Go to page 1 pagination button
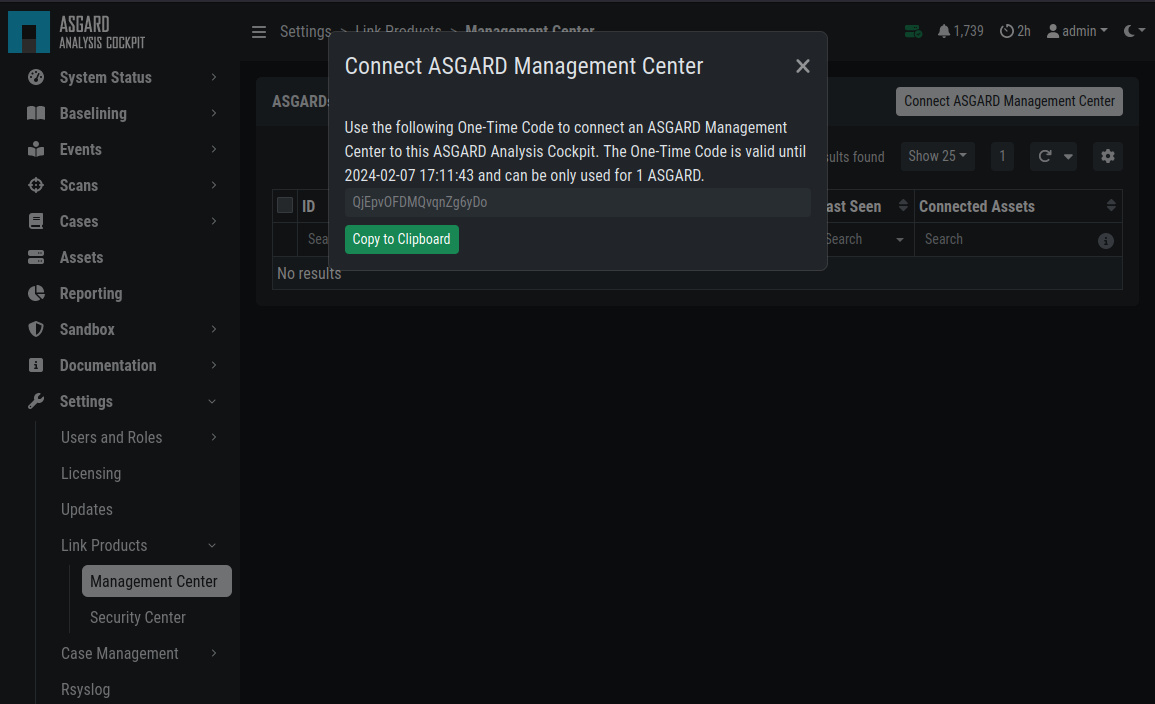This screenshot has height=704, width=1155. point(1002,156)
